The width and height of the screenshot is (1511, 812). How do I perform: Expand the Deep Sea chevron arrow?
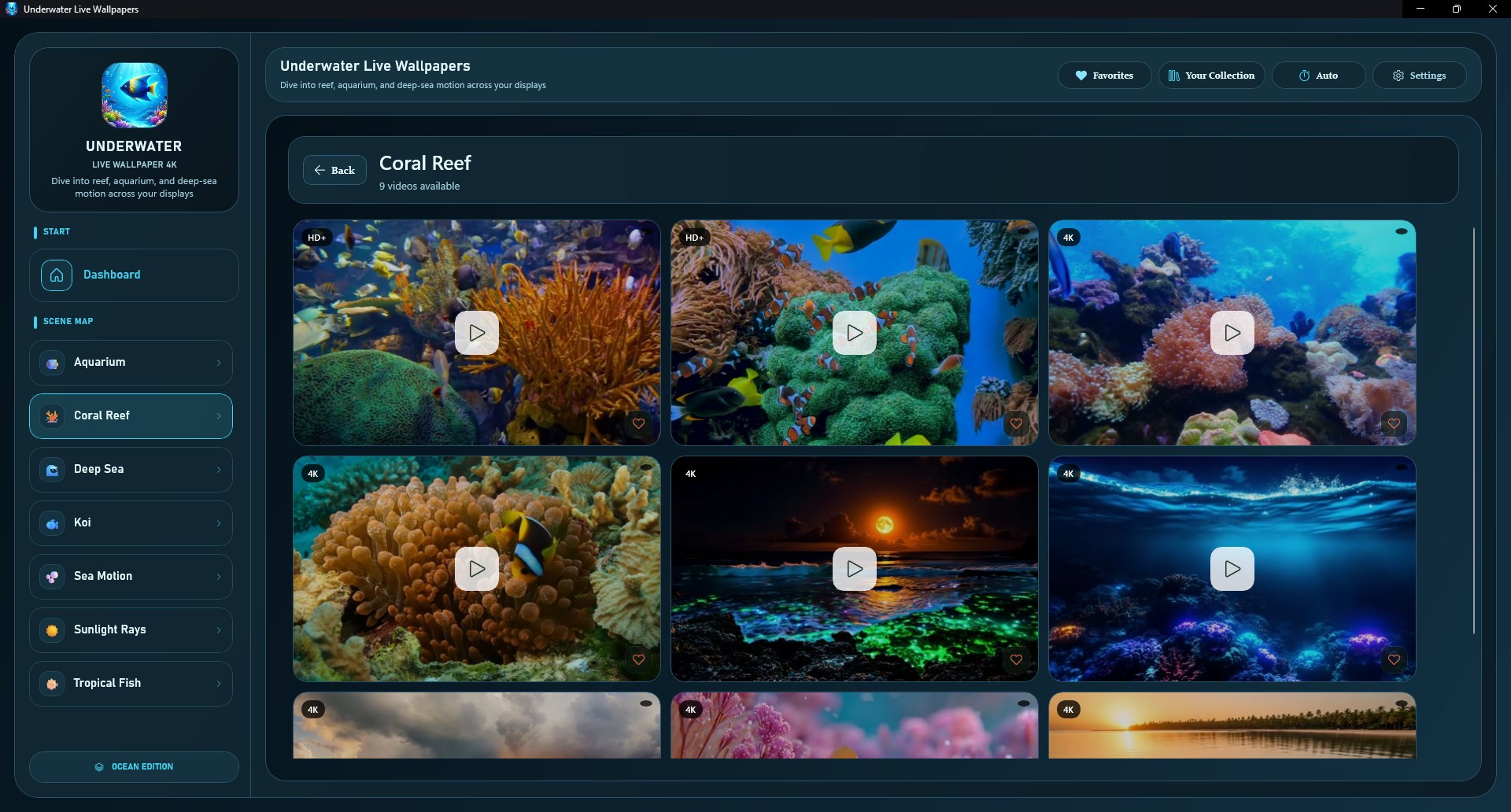coord(219,470)
